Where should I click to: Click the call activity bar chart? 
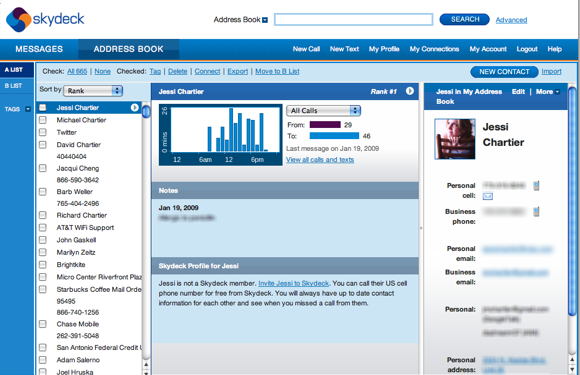coord(220,135)
